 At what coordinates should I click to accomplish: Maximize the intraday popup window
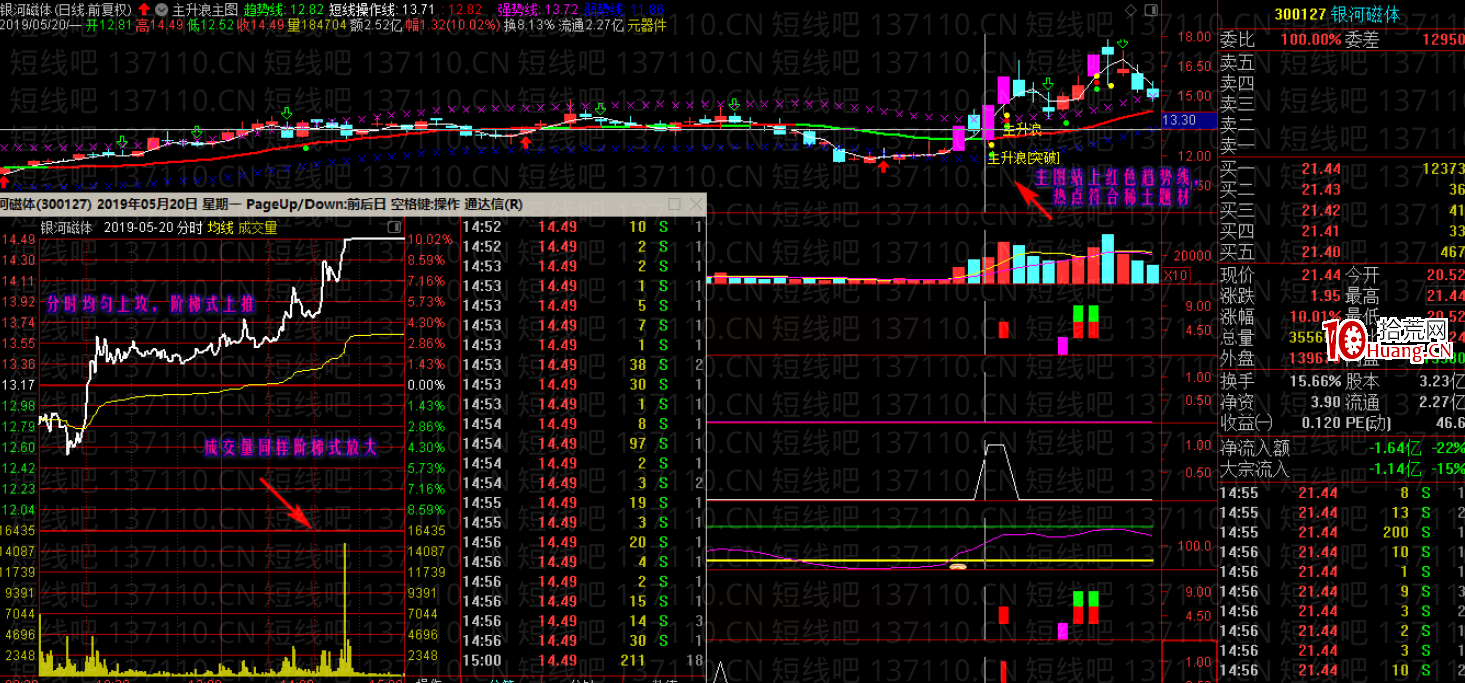pyautogui.click(x=674, y=204)
